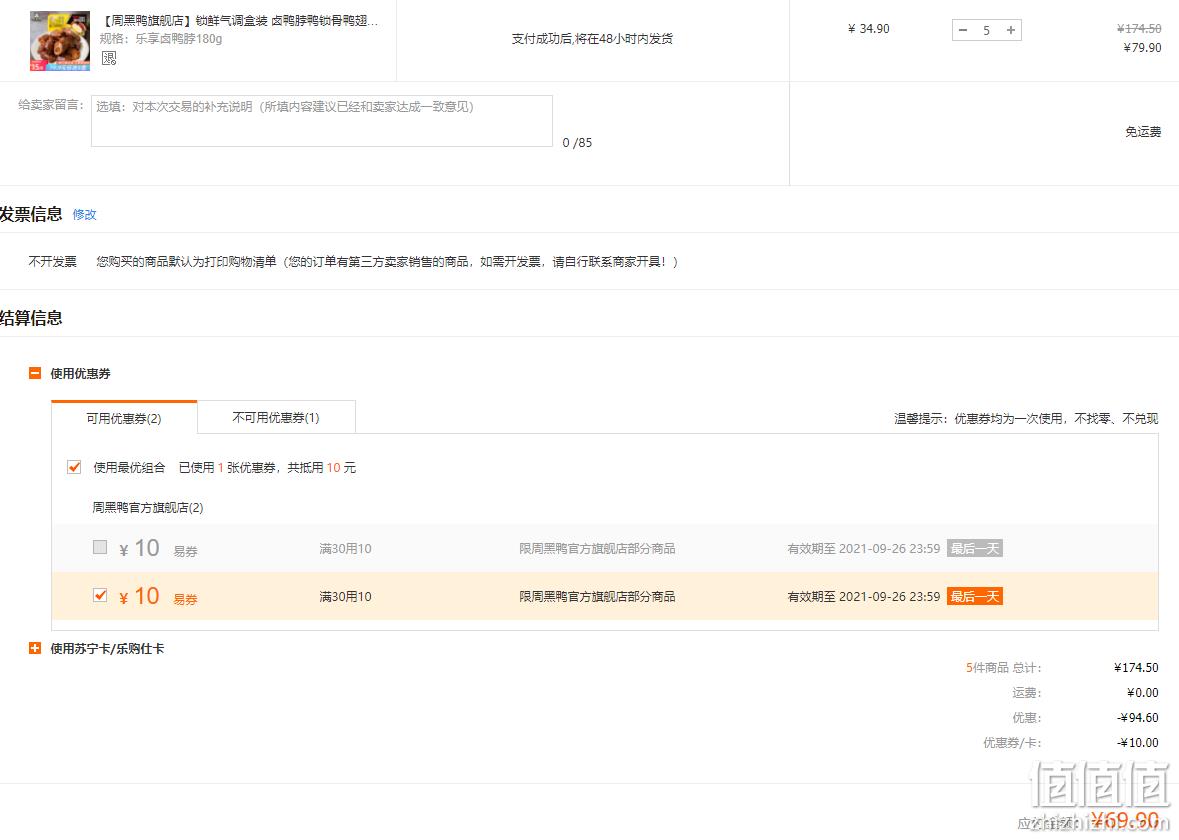Open the 周黑鸭 product thumbnail image
Viewport: 1179px width, 840px height.
click(x=60, y=41)
